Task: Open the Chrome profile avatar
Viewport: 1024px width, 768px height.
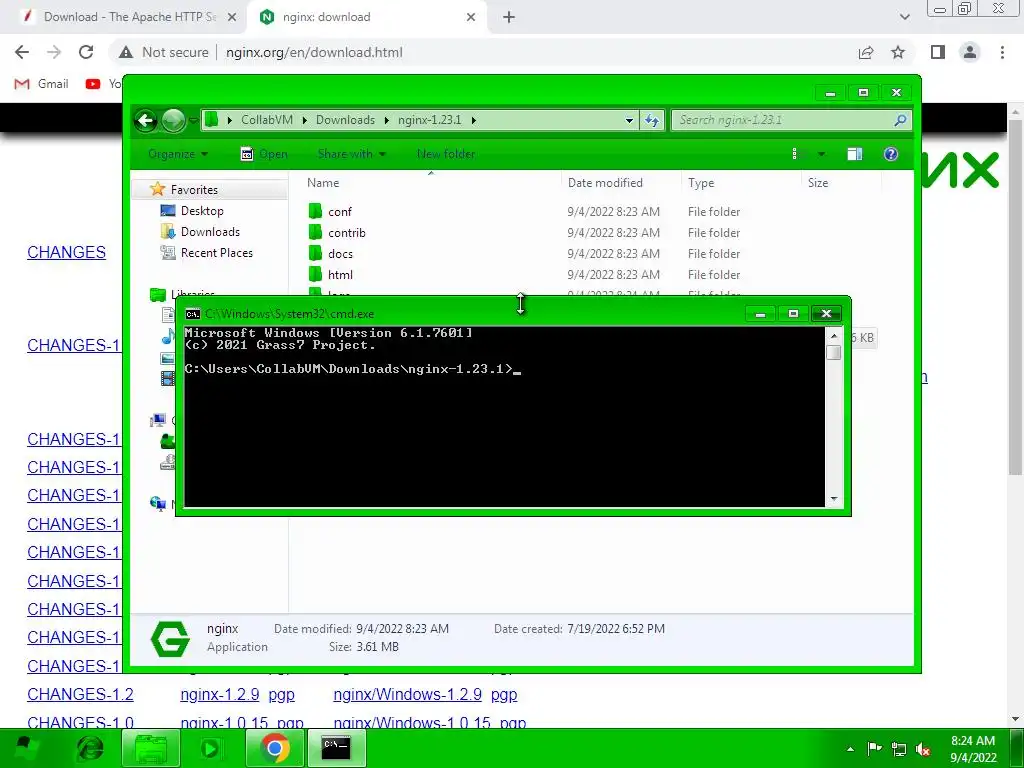Action: pyautogui.click(x=970, y=52)
